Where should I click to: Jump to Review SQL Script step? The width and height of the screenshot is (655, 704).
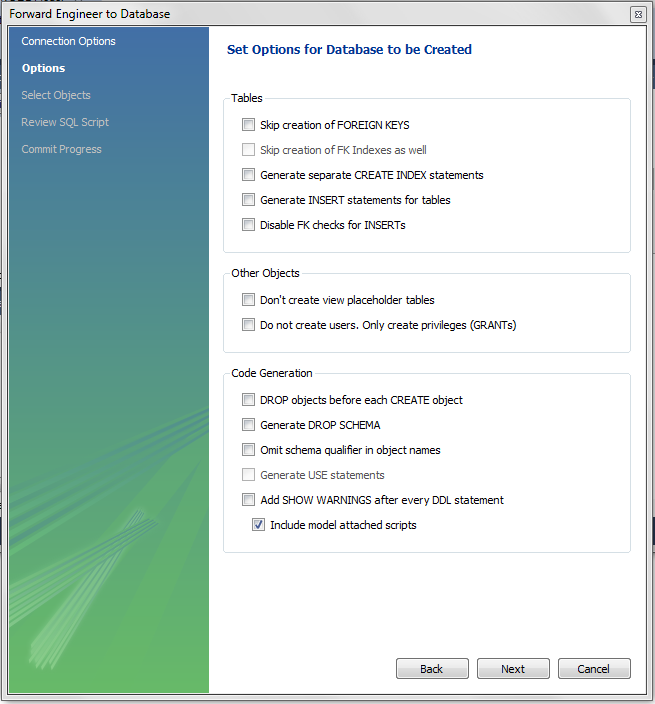[x=65, y=122]
